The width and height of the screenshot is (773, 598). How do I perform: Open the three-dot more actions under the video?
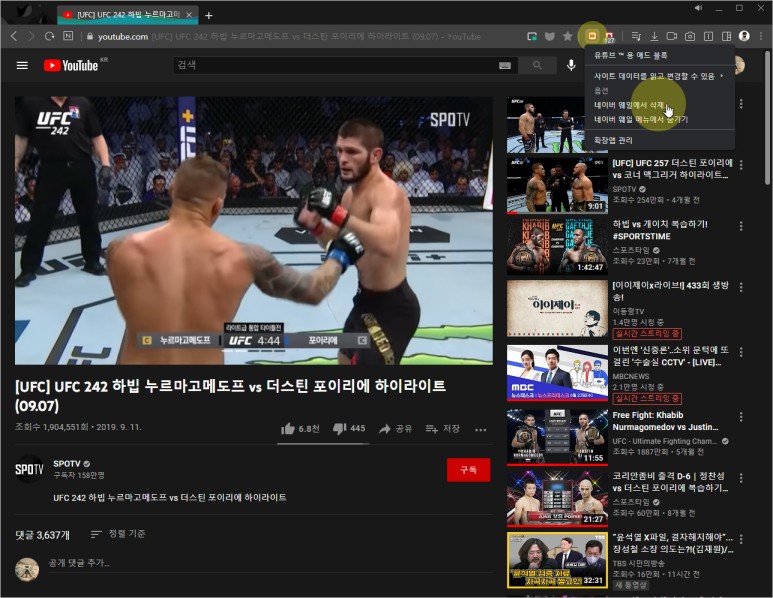(481, 429)
